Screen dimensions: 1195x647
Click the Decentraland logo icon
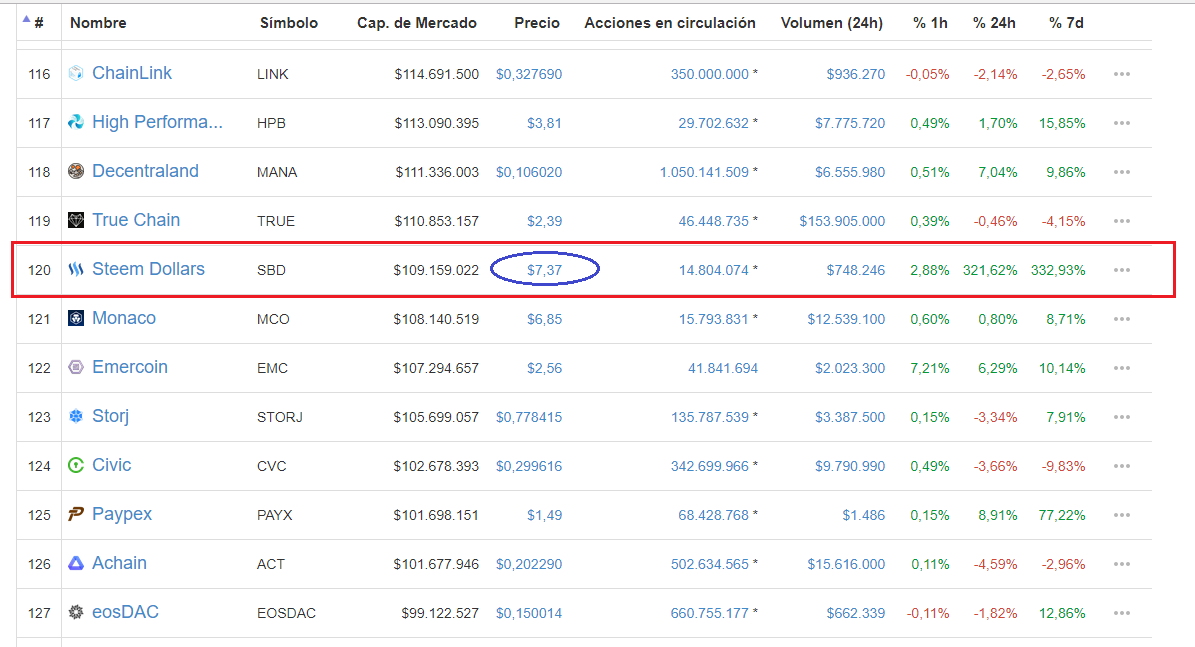75,171
